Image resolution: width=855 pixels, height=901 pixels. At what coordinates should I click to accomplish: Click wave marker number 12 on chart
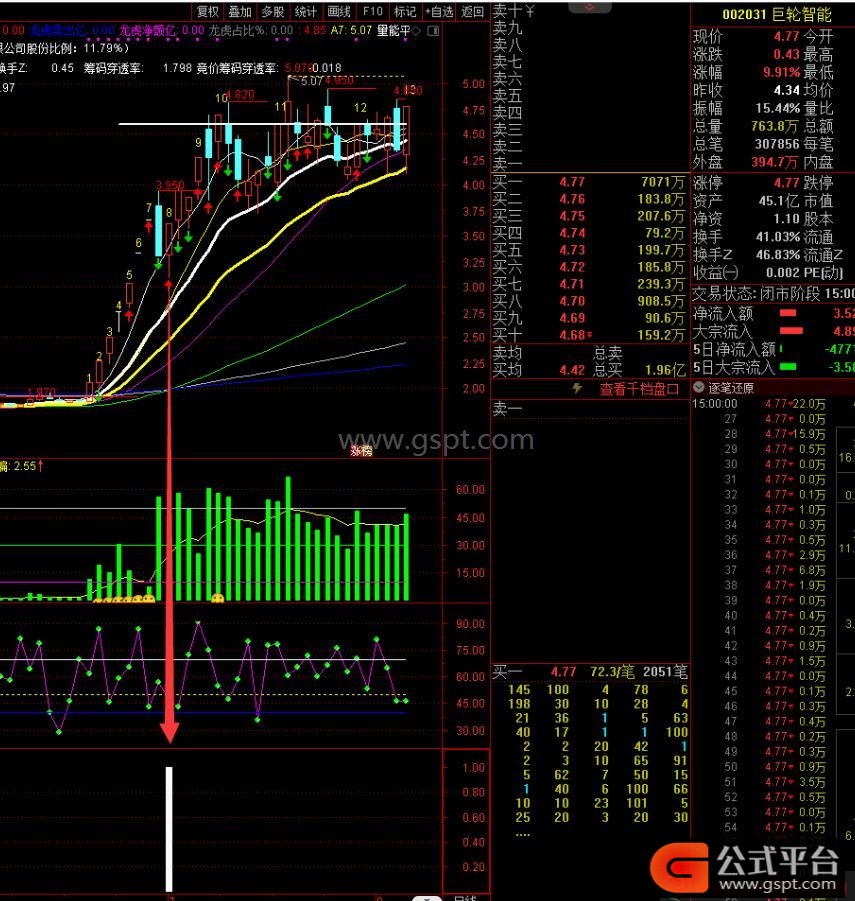click(x=360, y=107)
